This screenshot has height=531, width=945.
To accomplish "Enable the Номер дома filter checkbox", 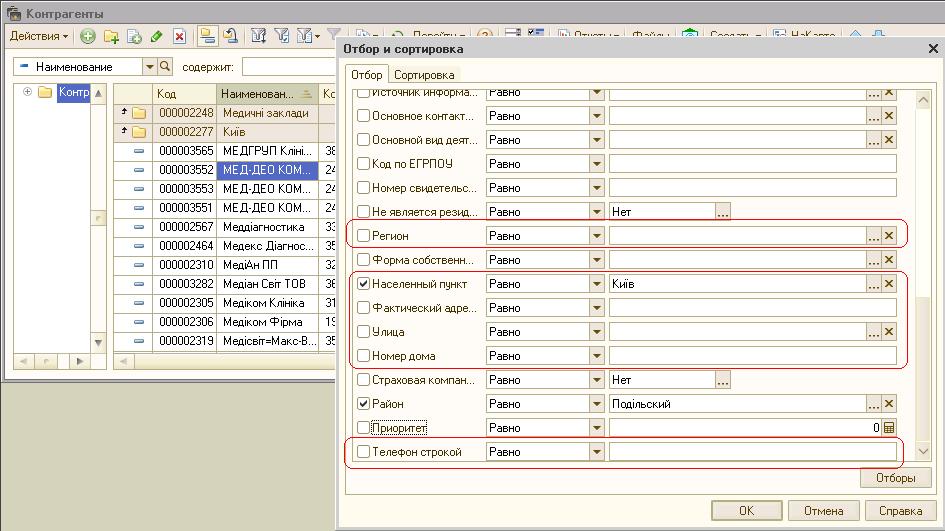I will (x=363, y=356).
